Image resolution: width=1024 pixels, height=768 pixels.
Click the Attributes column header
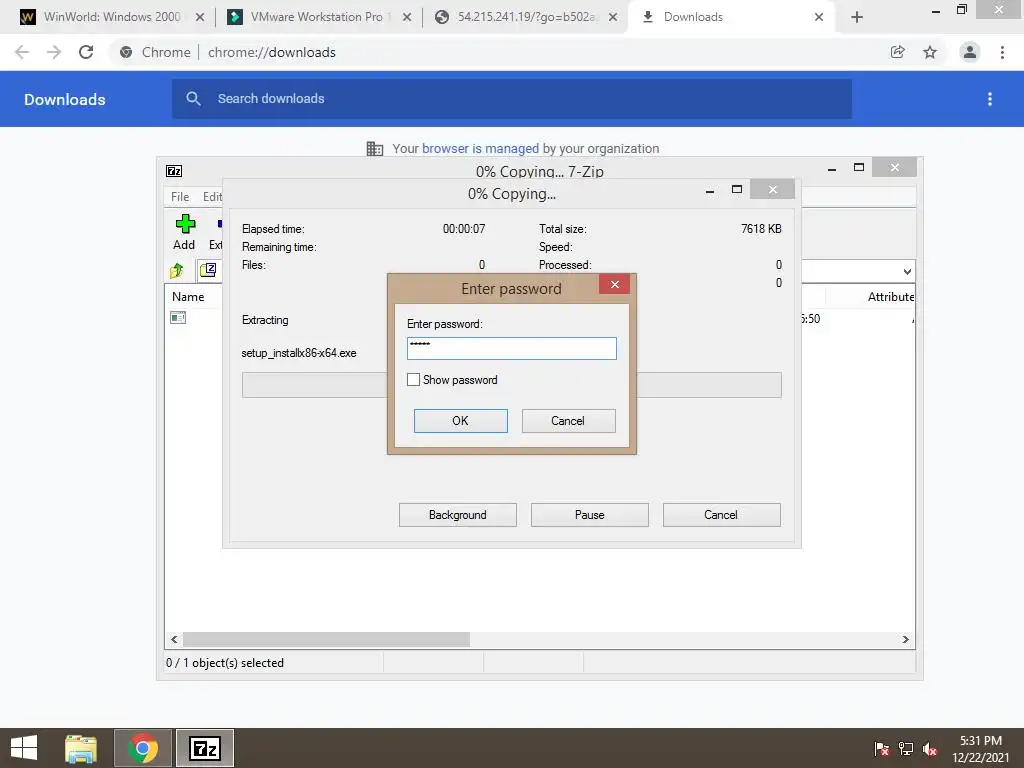coord(891,296)
